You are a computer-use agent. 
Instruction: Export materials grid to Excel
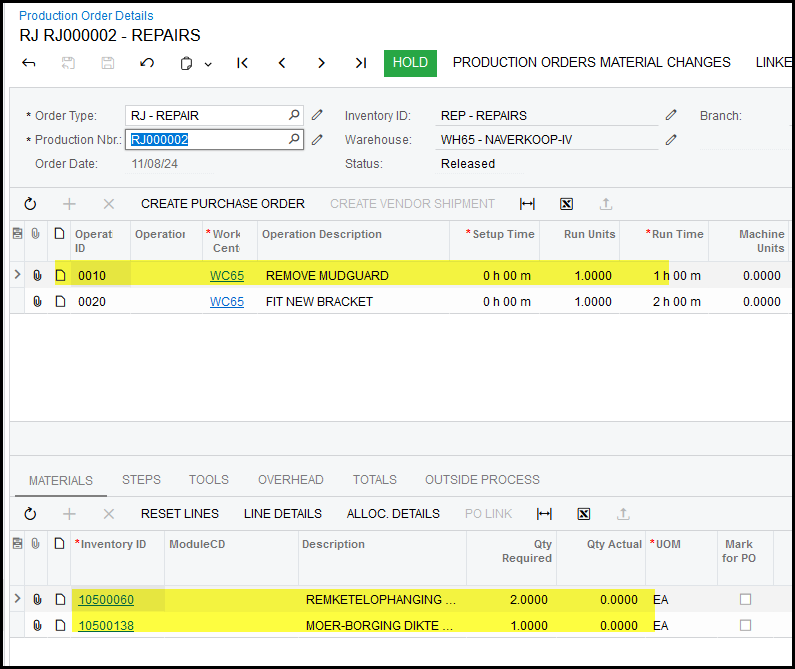[583, 514]
